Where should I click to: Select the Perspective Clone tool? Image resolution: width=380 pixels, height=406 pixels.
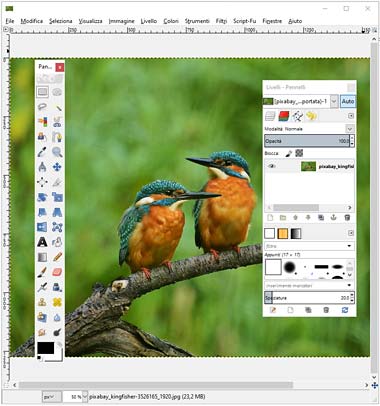tap(42, 317)
